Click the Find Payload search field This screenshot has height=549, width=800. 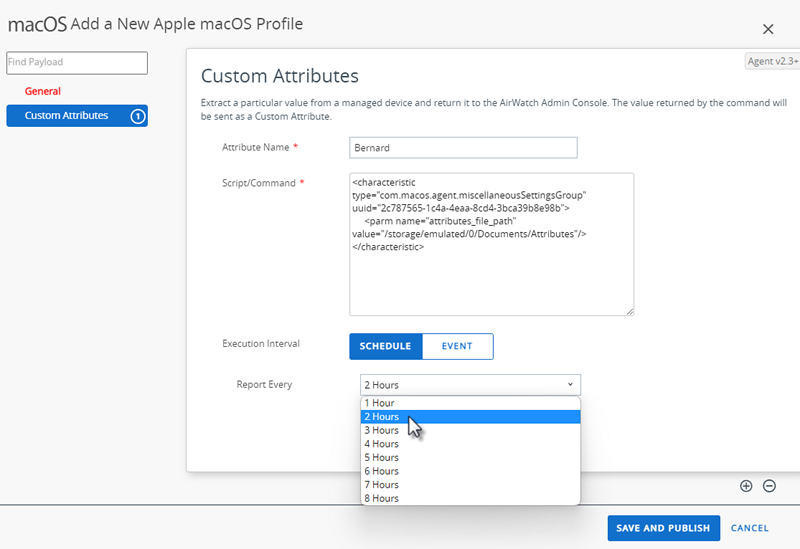(x=77, y=62)
